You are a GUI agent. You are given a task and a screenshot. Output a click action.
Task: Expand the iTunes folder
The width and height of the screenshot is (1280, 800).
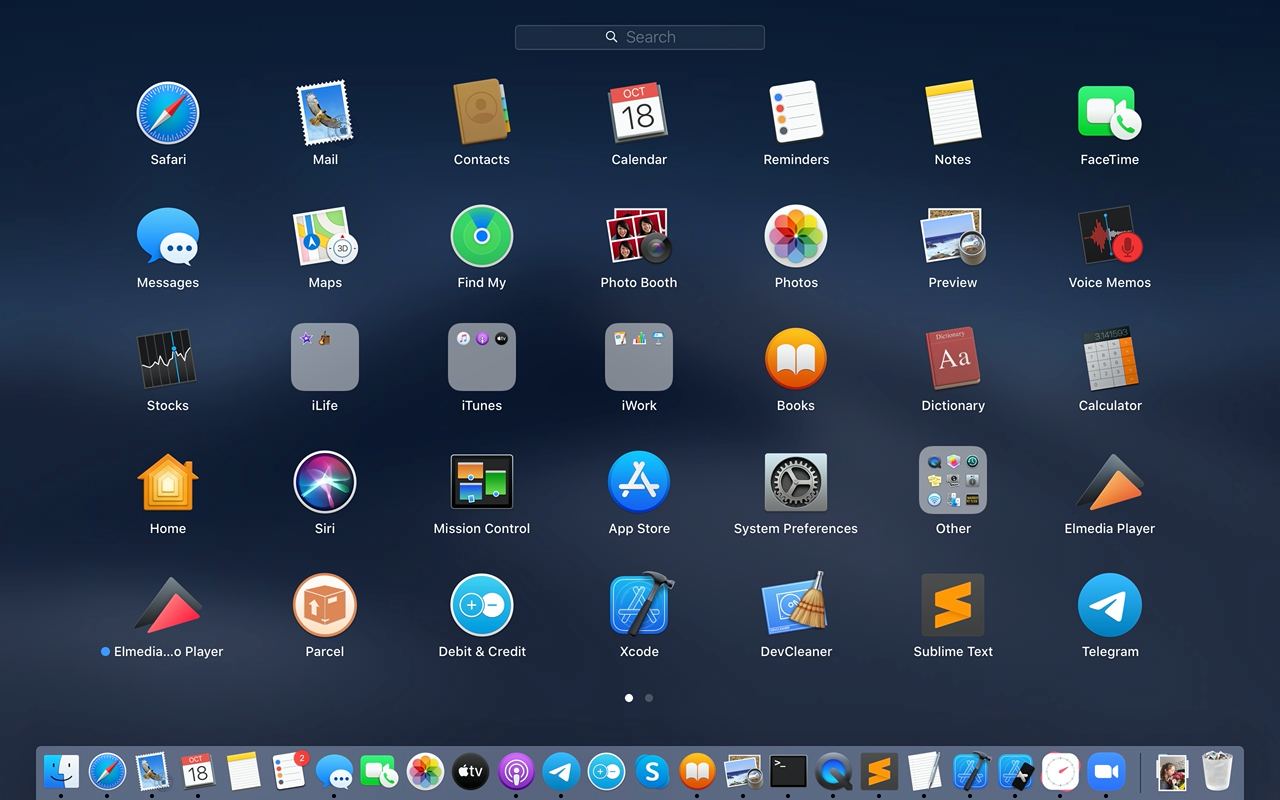coord(482,357)
